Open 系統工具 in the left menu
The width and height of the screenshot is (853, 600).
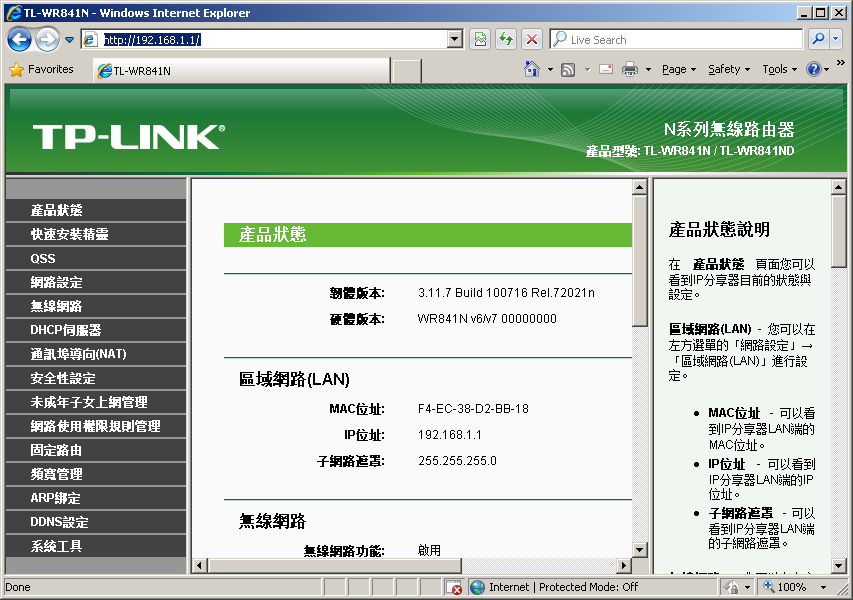[x=96, y=546]
